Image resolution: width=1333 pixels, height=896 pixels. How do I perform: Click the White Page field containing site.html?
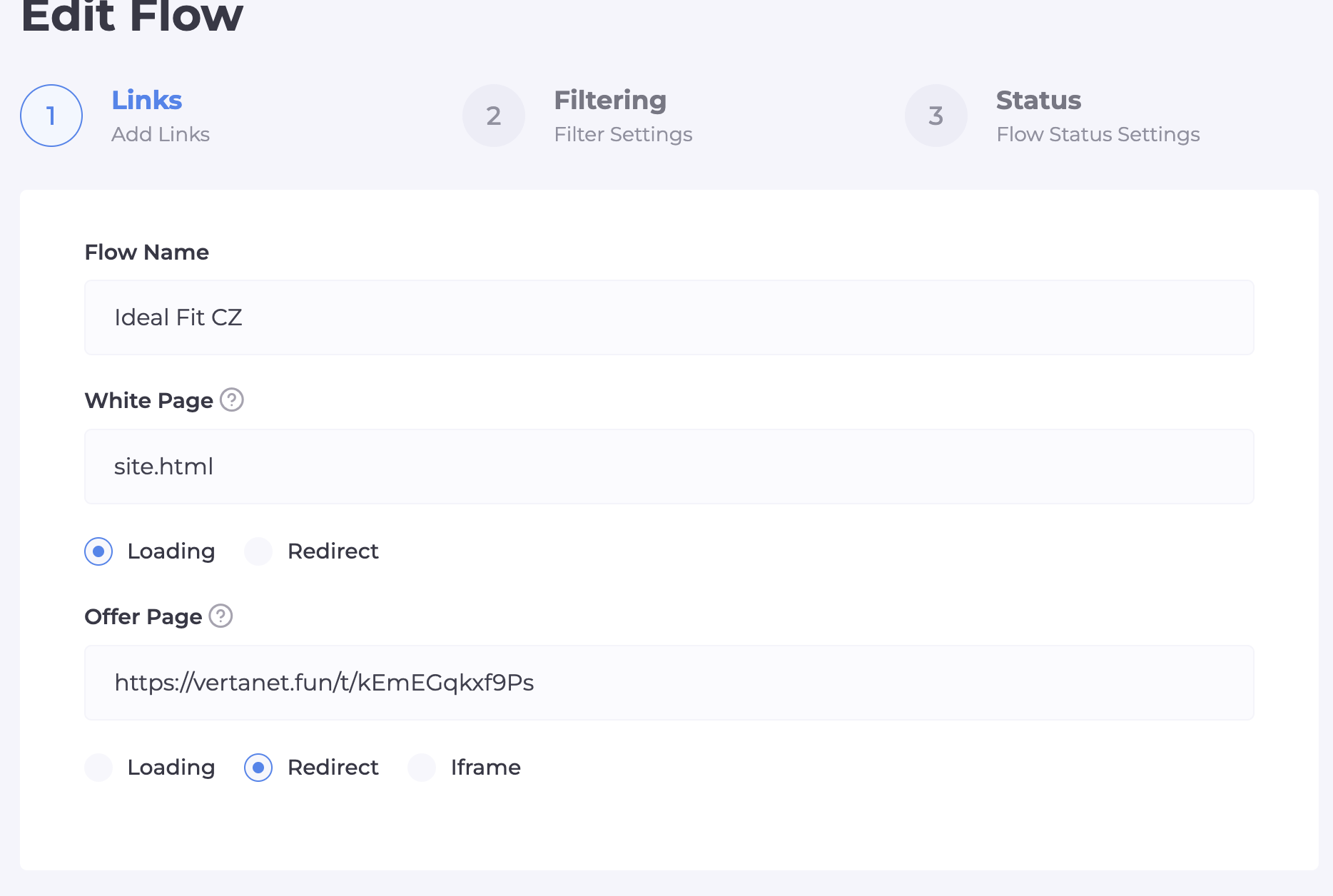669,467
